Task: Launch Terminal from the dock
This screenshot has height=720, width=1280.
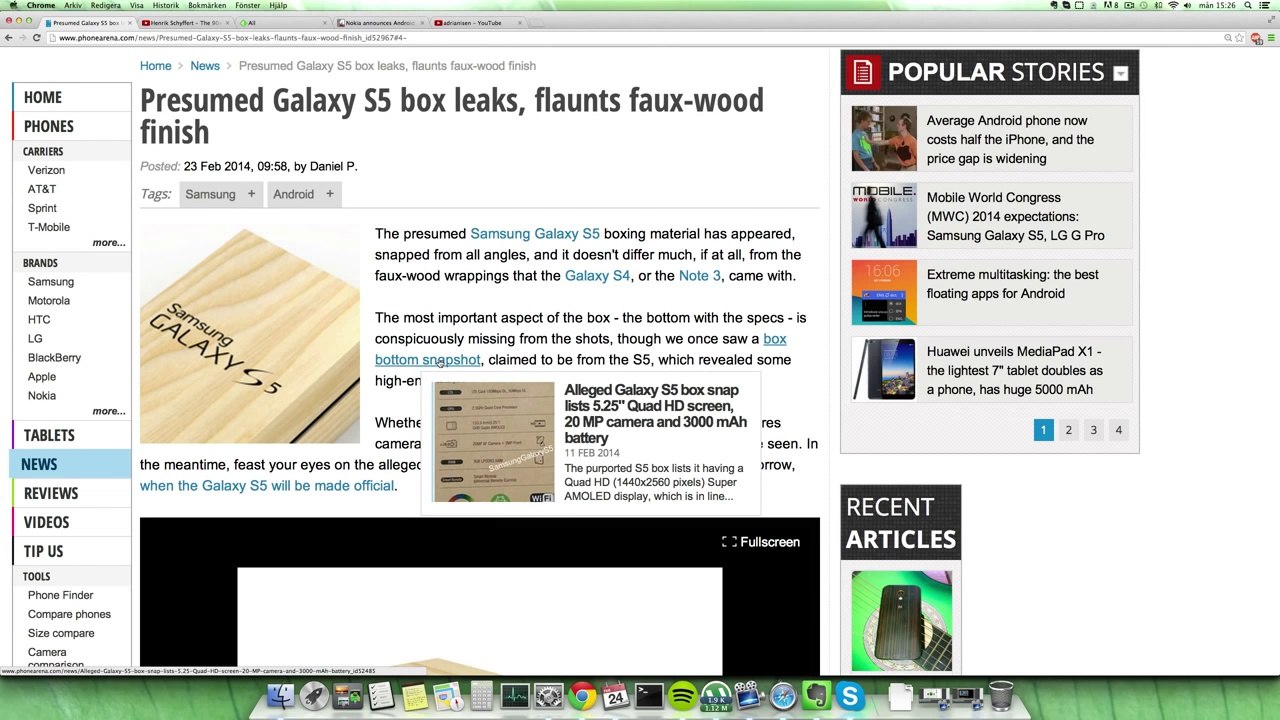Action: tap(649, 695)
